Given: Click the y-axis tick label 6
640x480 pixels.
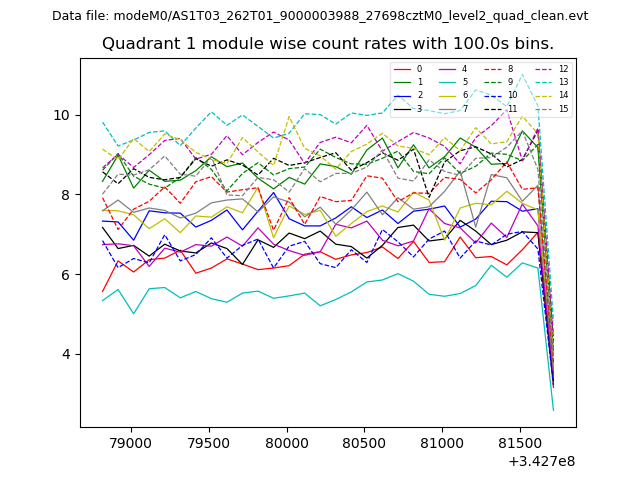Looking at the screenshot, I should (x=67, y=274).
